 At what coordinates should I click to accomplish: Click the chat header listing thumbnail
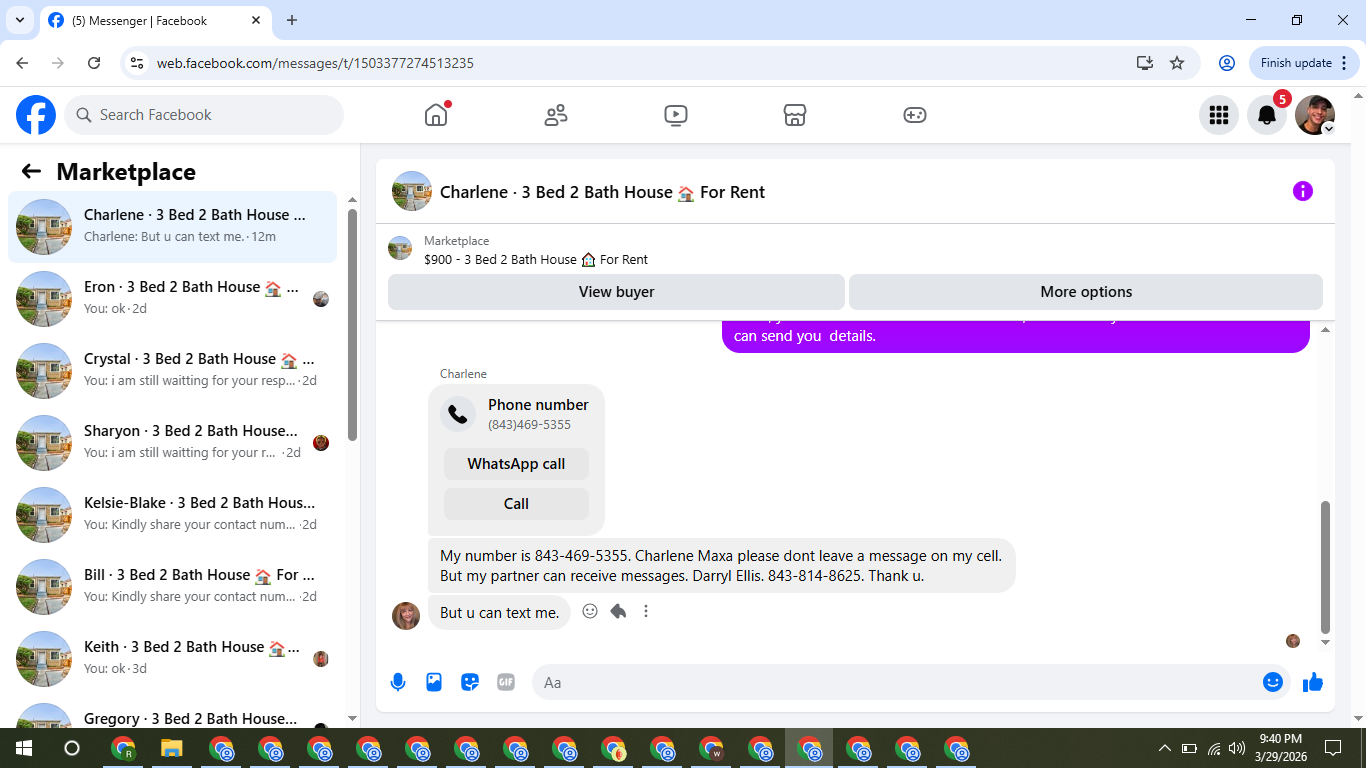(x=412, y=191)
